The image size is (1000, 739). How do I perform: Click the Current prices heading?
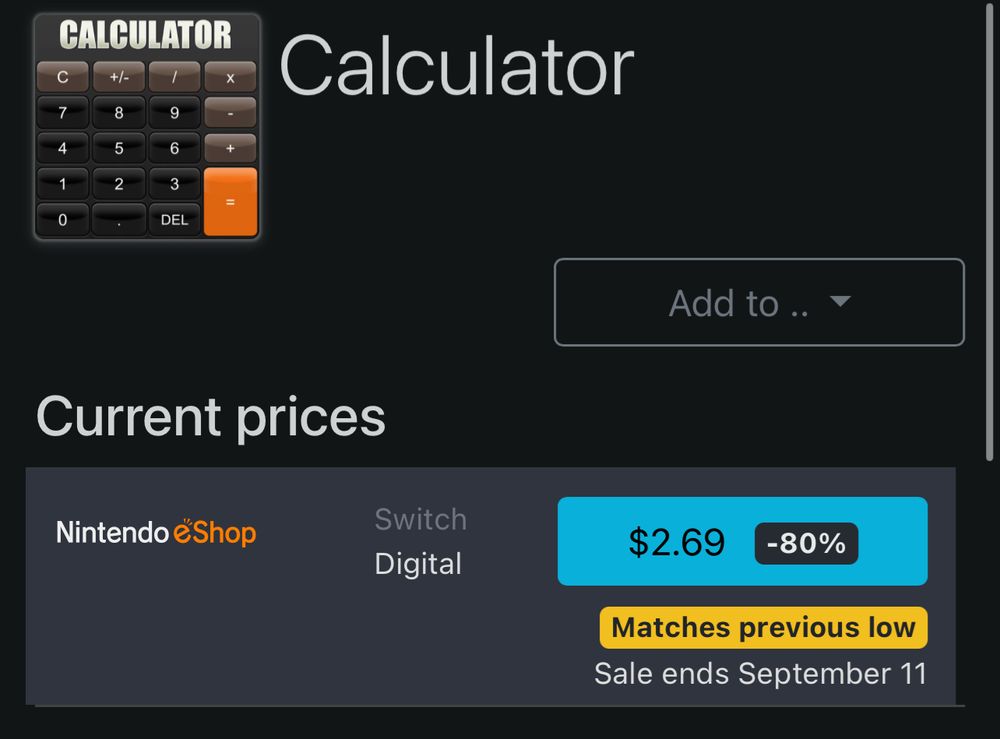pyautogui.click(x=211, y=417)
